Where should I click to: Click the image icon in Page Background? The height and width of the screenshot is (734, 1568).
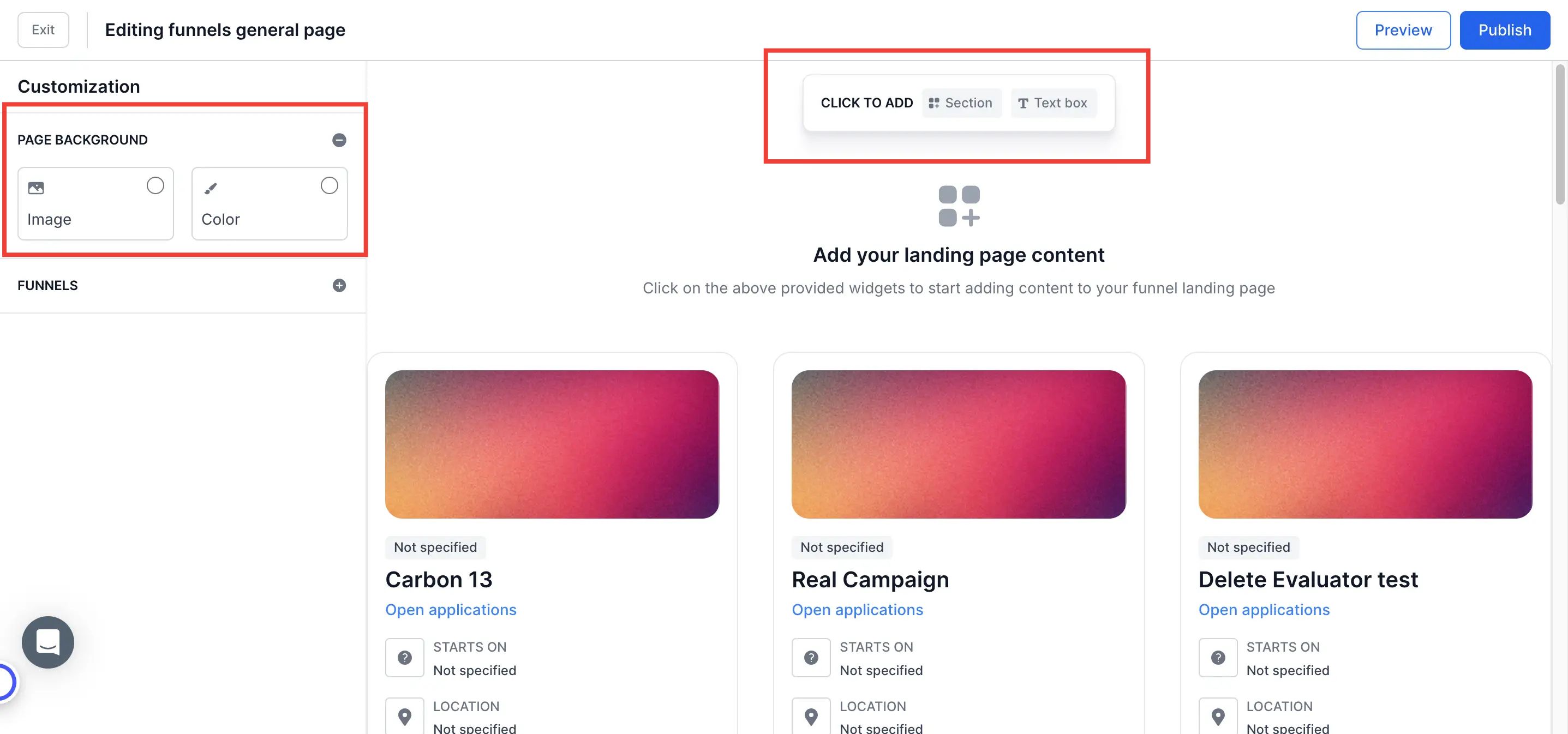point(36,188)
